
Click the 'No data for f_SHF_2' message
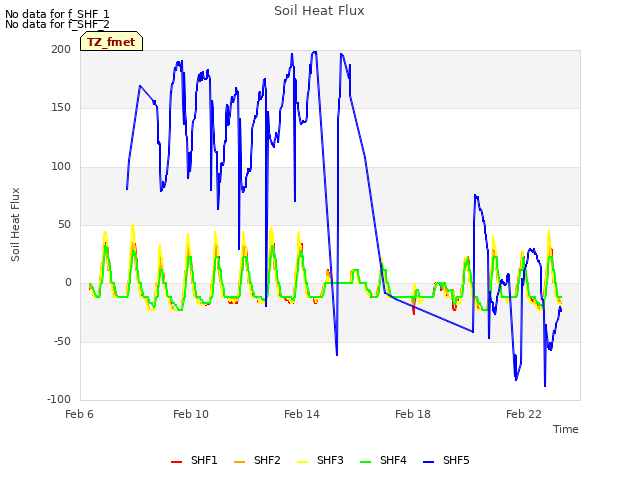(x=57, y=24)
